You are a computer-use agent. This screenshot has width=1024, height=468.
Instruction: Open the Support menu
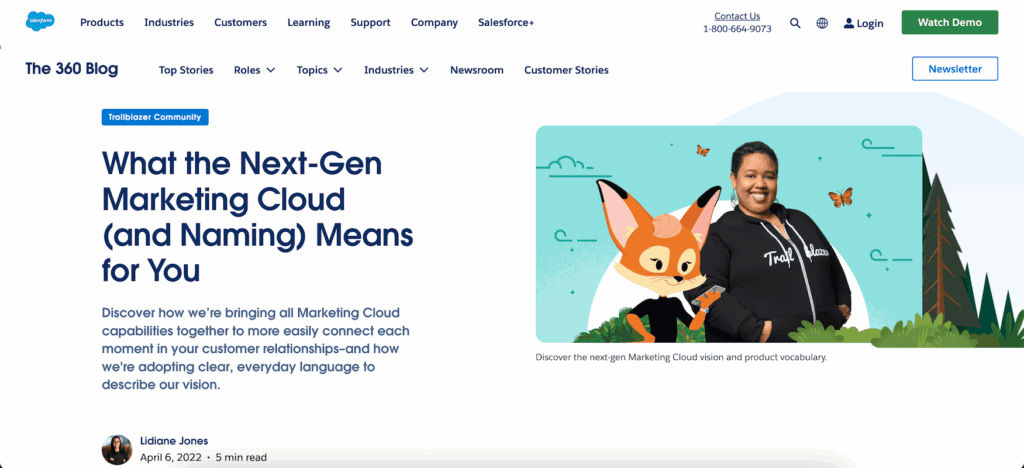[x=370, y=22]
